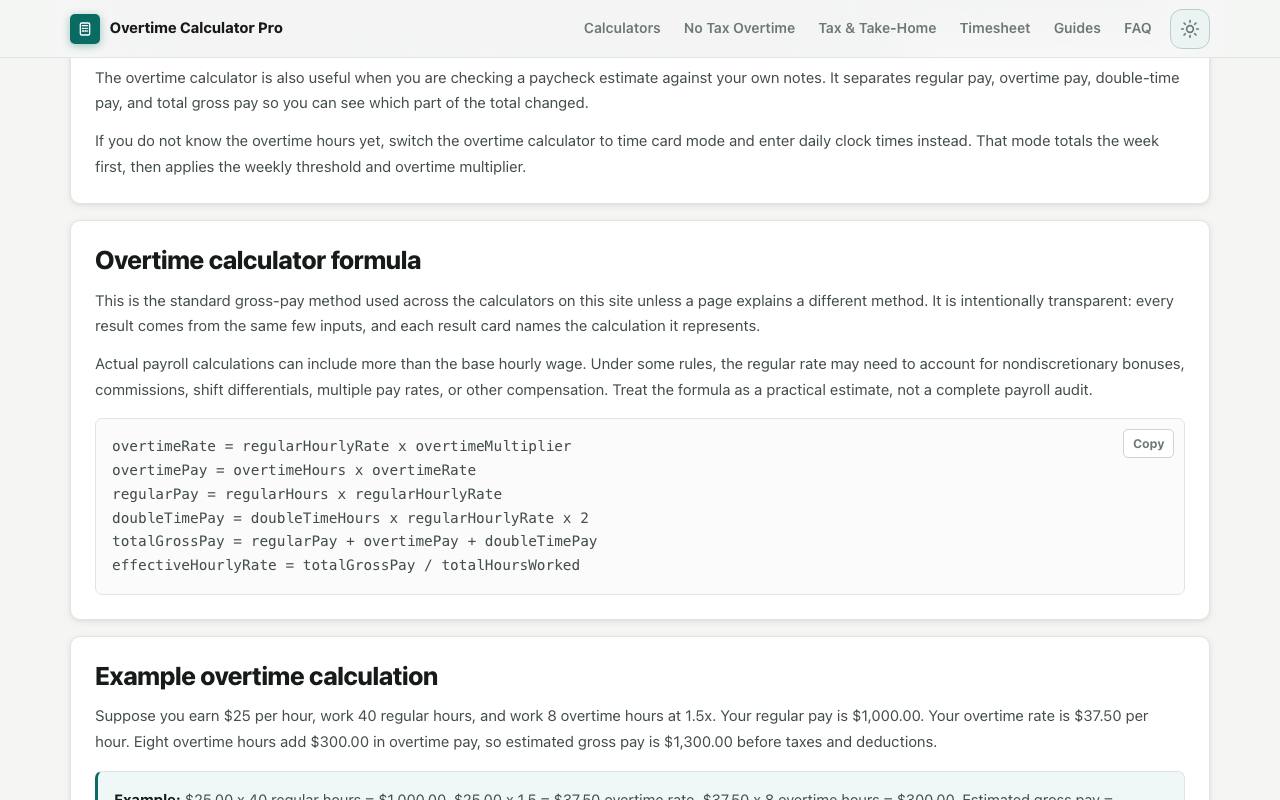The width and height of the screenshot is (1280, 800).
Task: Click the regularPay formula line
Action: pos(307,494)
